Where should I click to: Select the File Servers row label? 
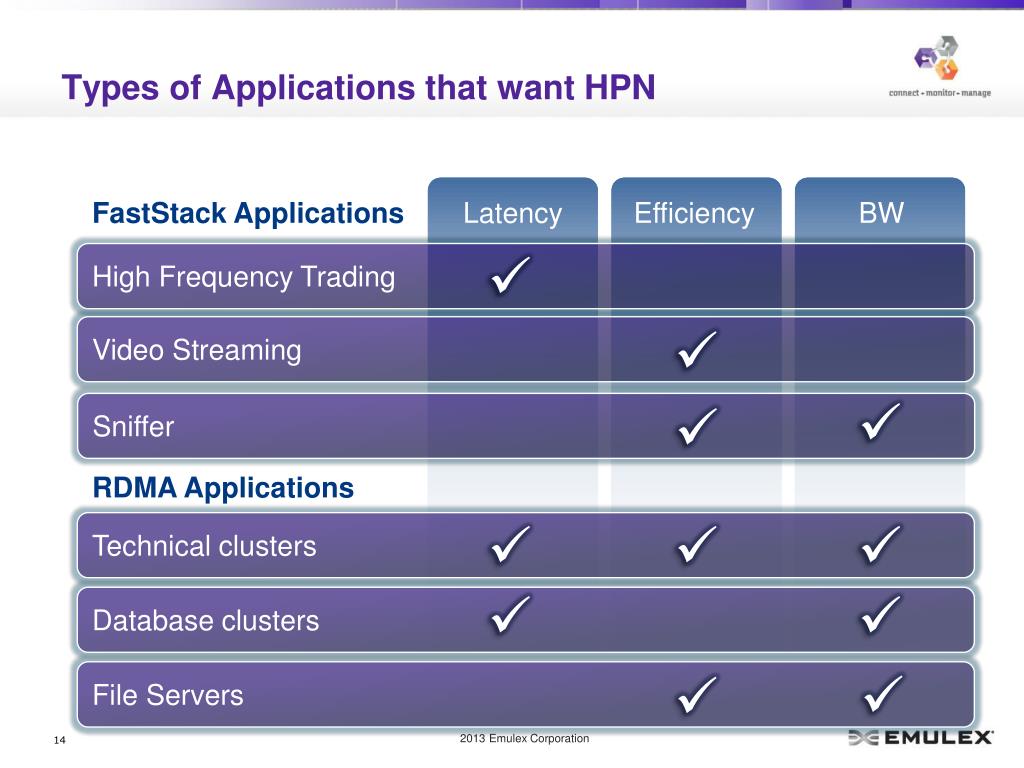pyautogui.click(x=168, y=695)
